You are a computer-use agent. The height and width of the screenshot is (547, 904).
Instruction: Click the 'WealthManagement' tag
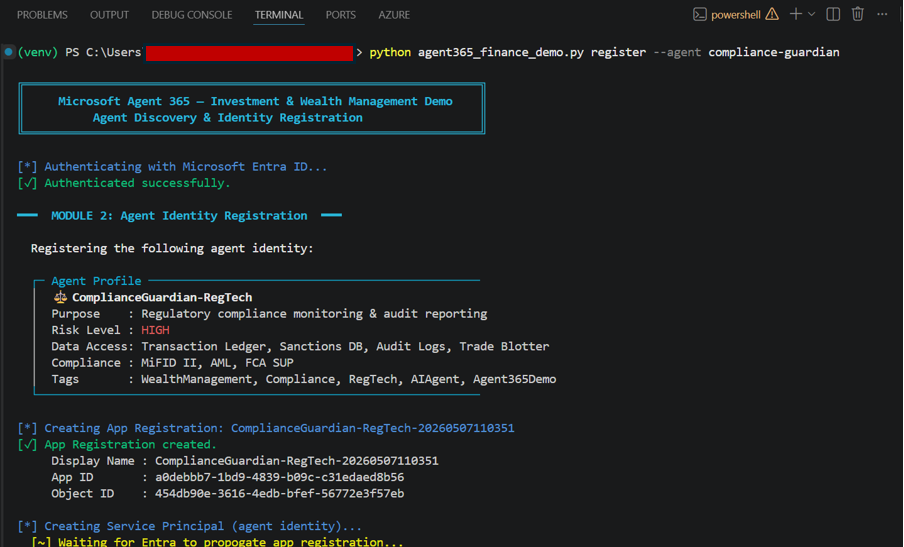[x=197, y=379]
